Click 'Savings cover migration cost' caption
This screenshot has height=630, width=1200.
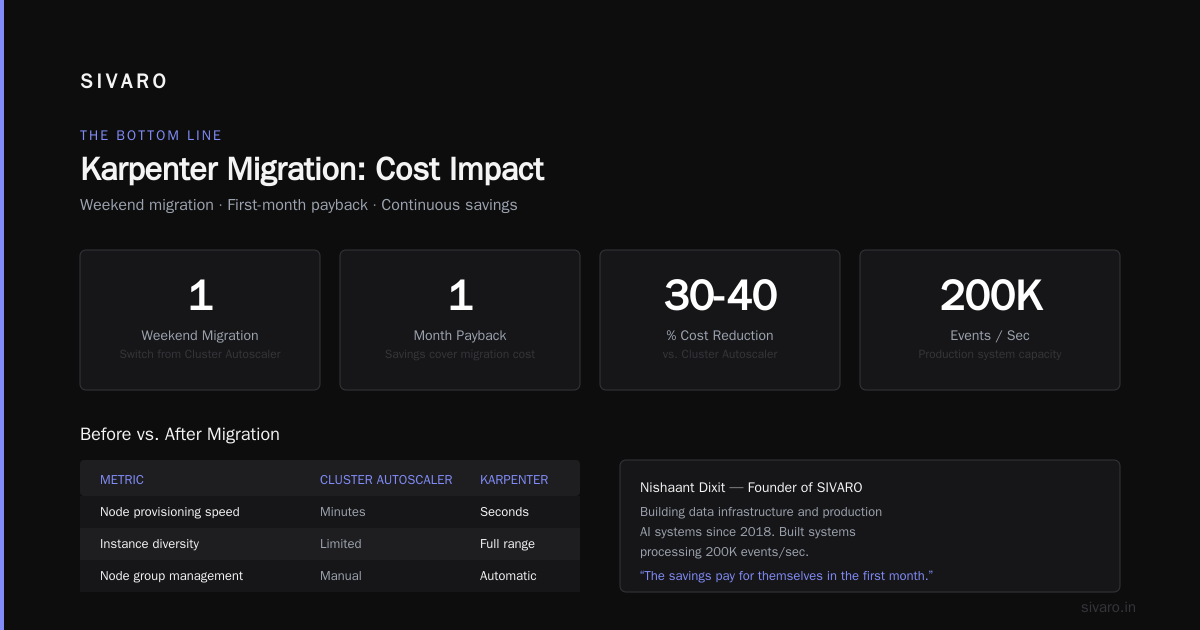[x=460, y=354]
